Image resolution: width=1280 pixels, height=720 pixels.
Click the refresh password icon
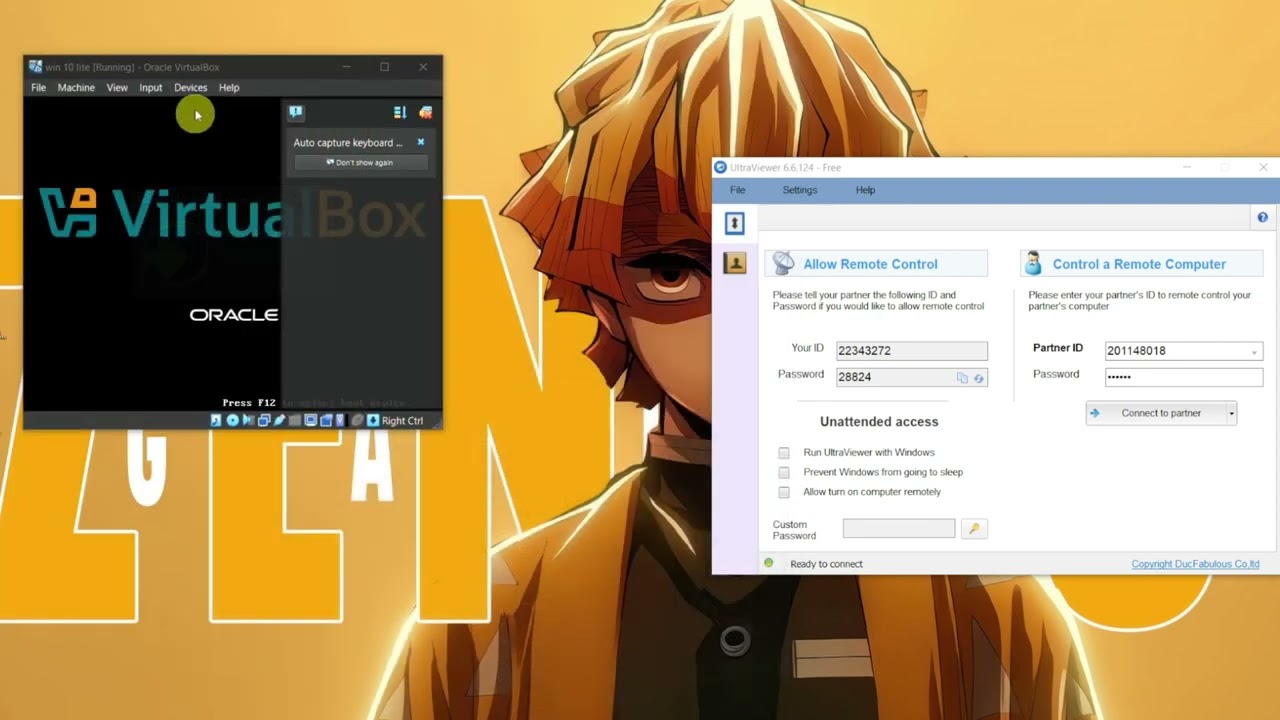pos(979,378)
